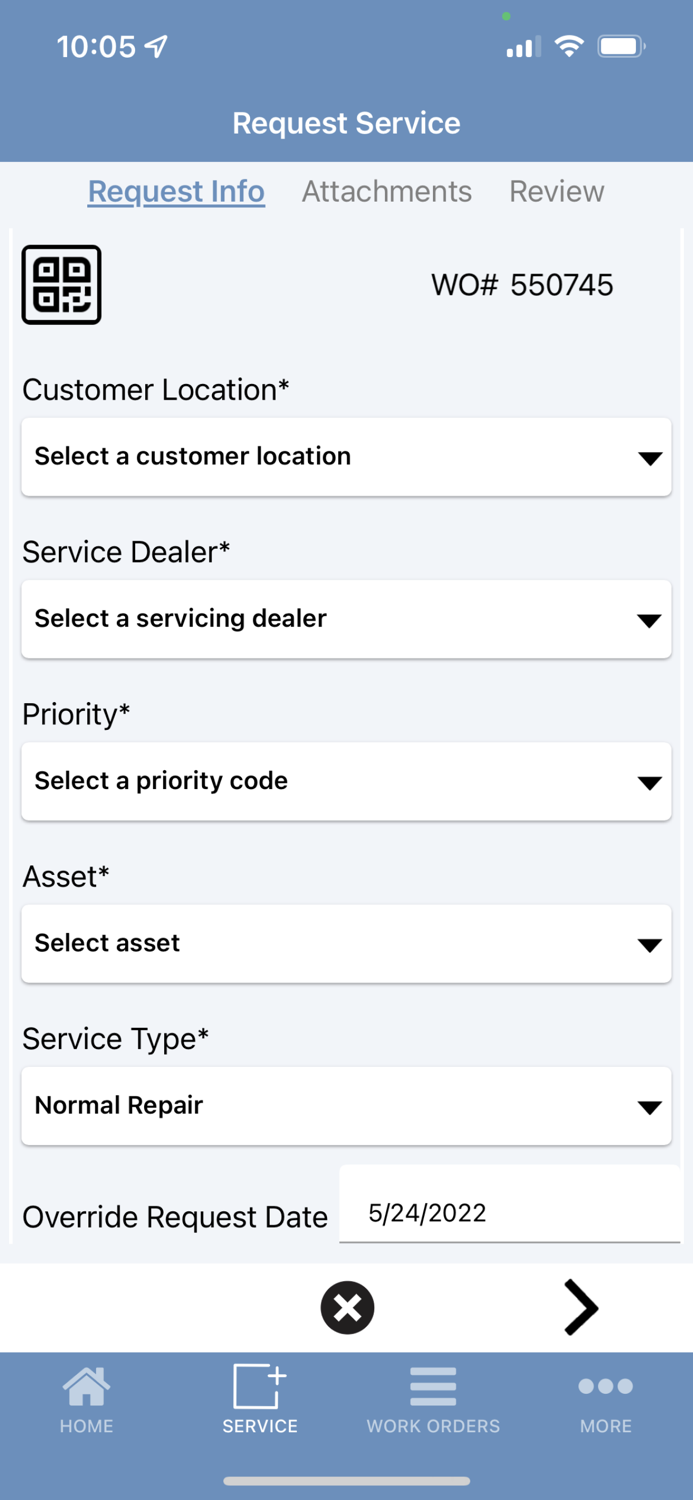Viewport: 693px width, 1500px height.
Task: Tap the Wi-Fi icon in the status bar
Action: tap(569, 45)
